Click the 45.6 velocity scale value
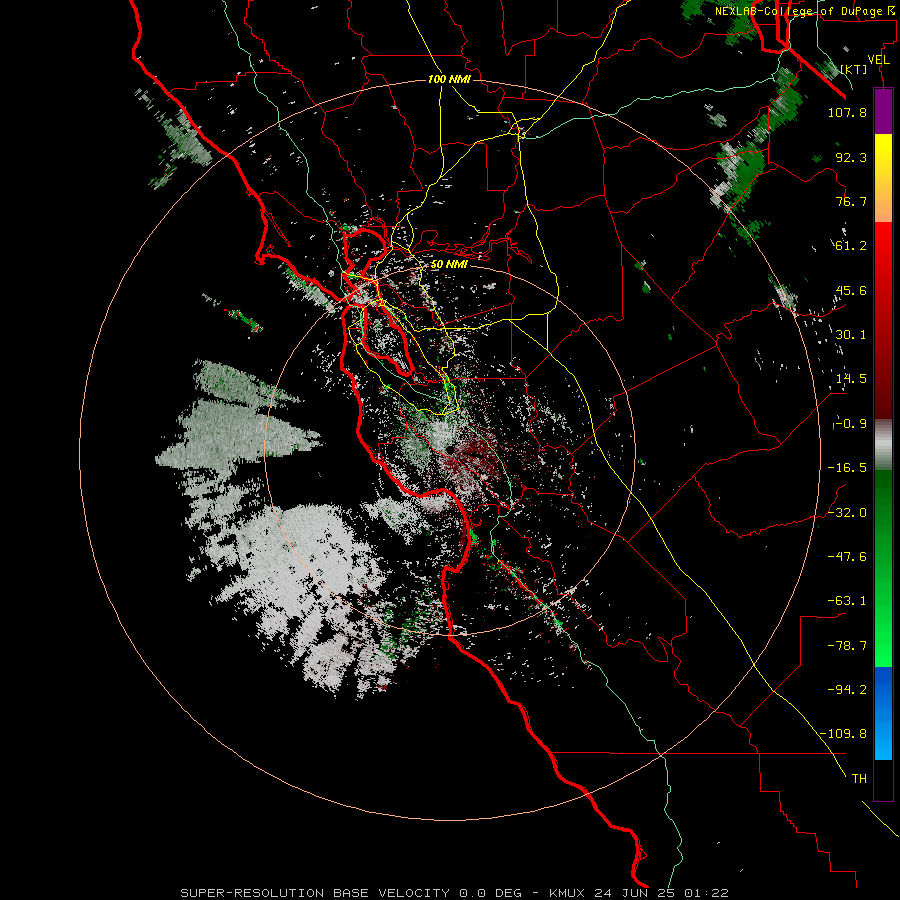Image resolution: width=900 pixels, height=900 pixels. [x=851, y=290]
